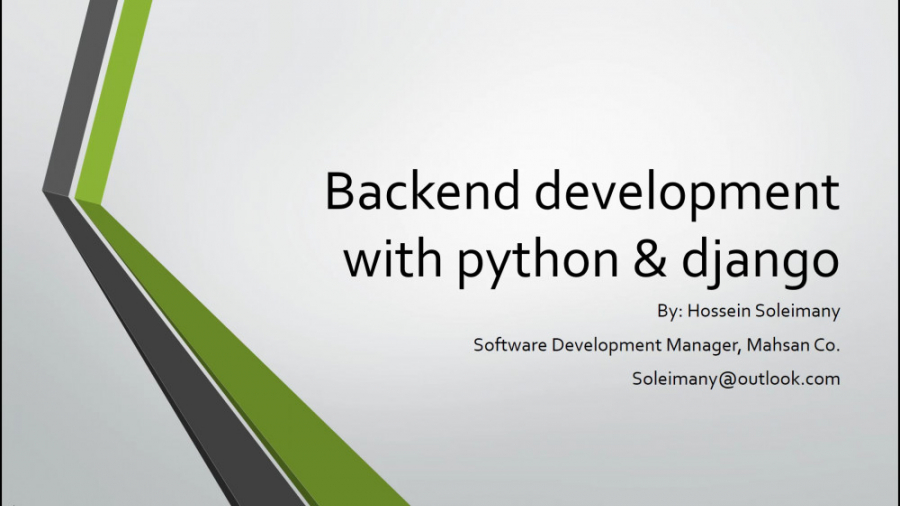Click the "By:" label before the author name
Viewport: 900px width, 506px height.
click(x=669, y=311)
